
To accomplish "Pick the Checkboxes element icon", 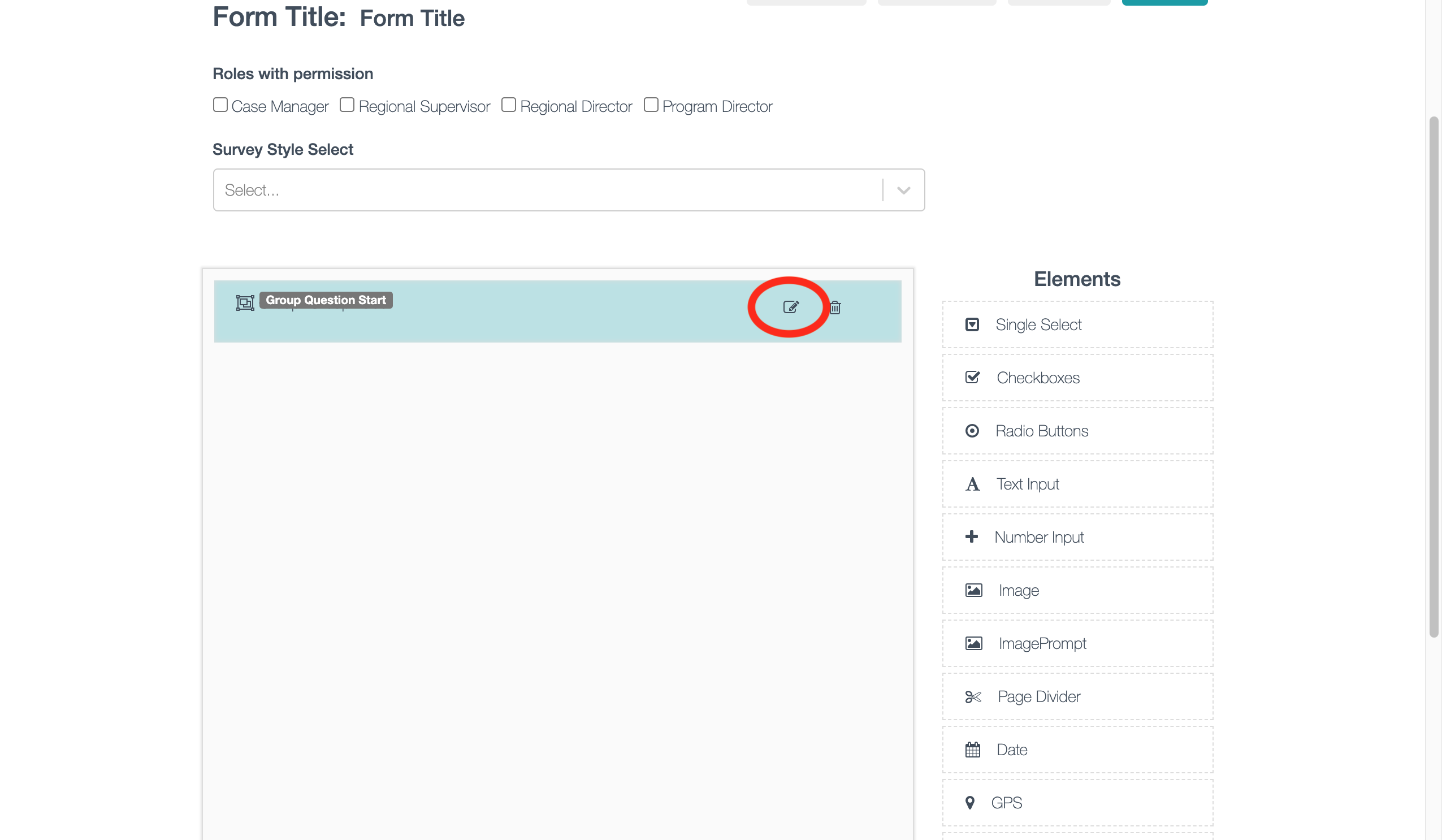I will [x=972, y=378].
